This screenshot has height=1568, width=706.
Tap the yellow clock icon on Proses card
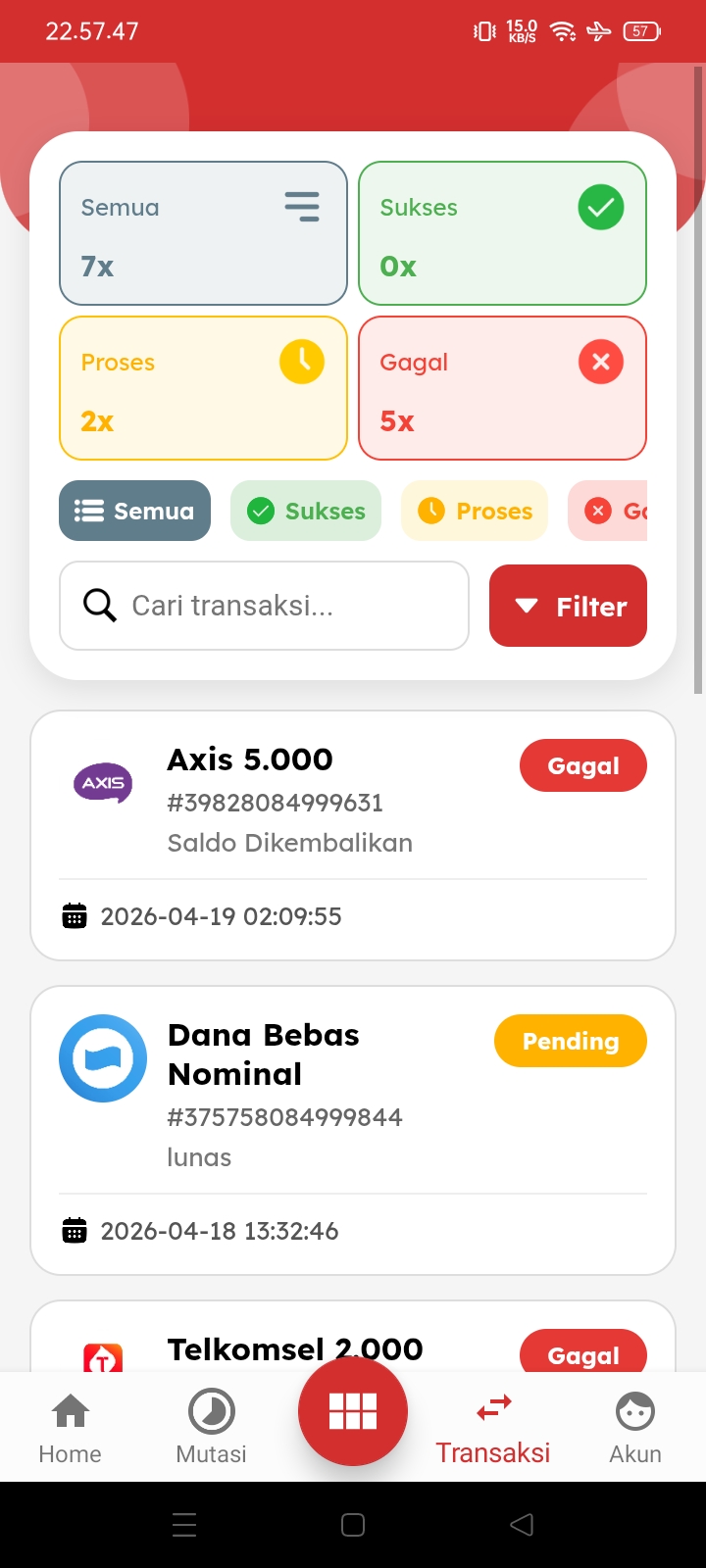[x=302, y=362]
